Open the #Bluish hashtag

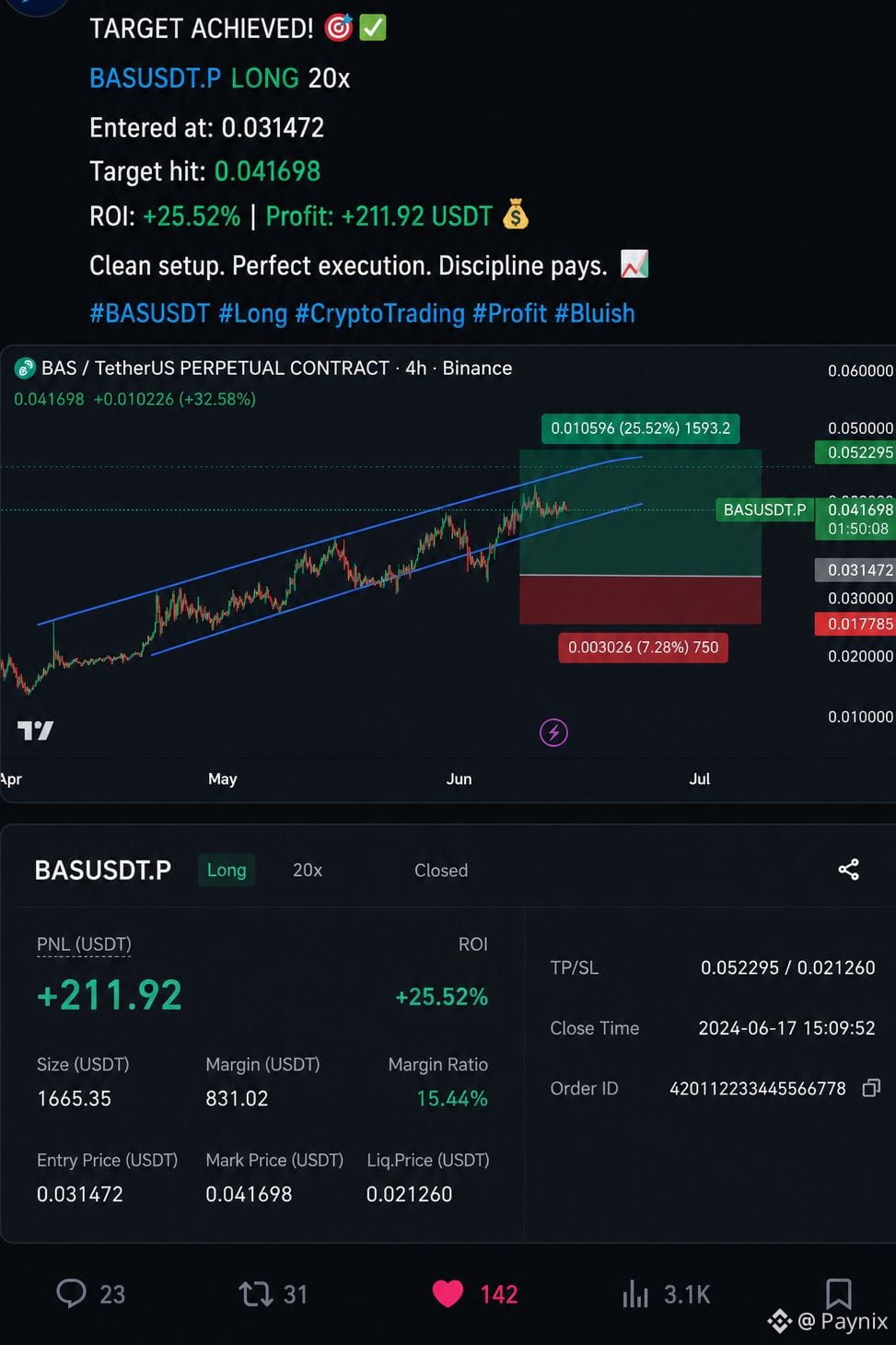tap(594, 313)
